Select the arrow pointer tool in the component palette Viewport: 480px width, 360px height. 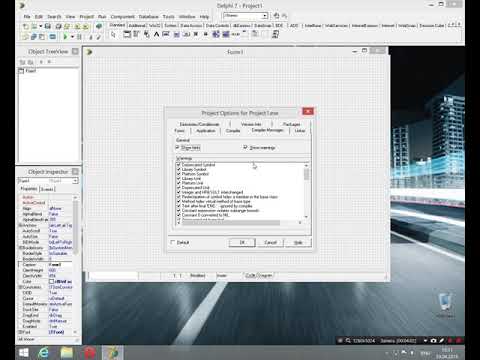113,34
